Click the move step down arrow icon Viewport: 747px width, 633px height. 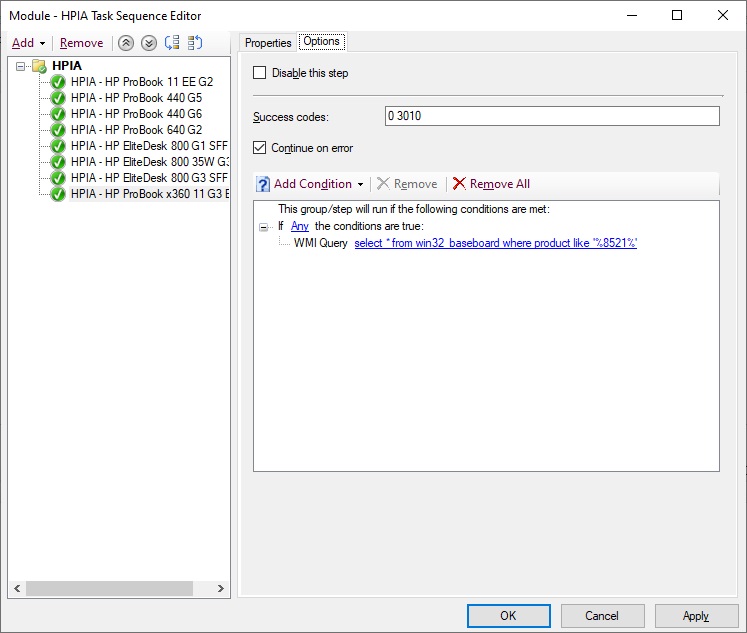coord(148,43)
